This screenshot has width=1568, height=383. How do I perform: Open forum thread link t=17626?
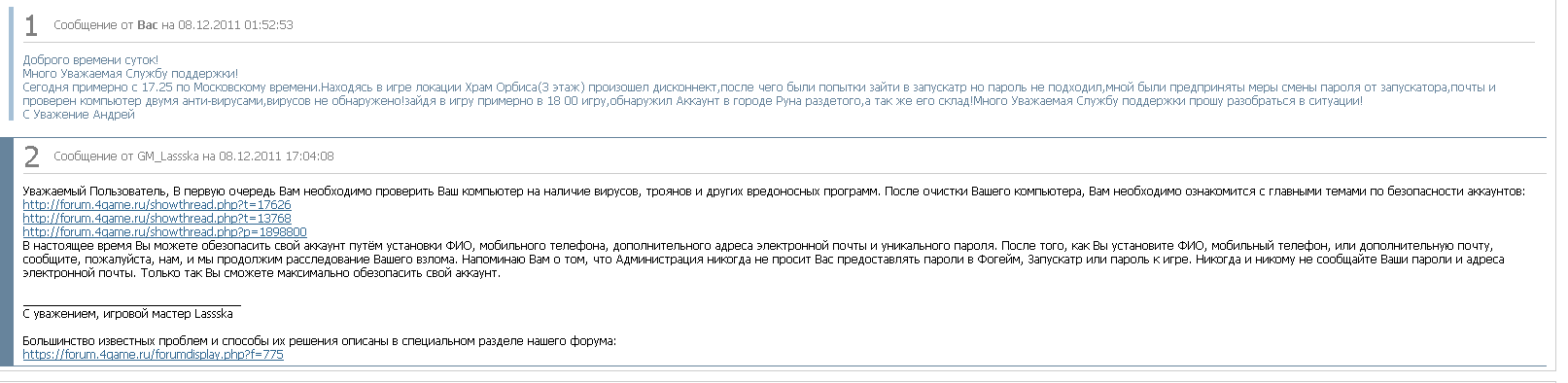click(157, 205)
